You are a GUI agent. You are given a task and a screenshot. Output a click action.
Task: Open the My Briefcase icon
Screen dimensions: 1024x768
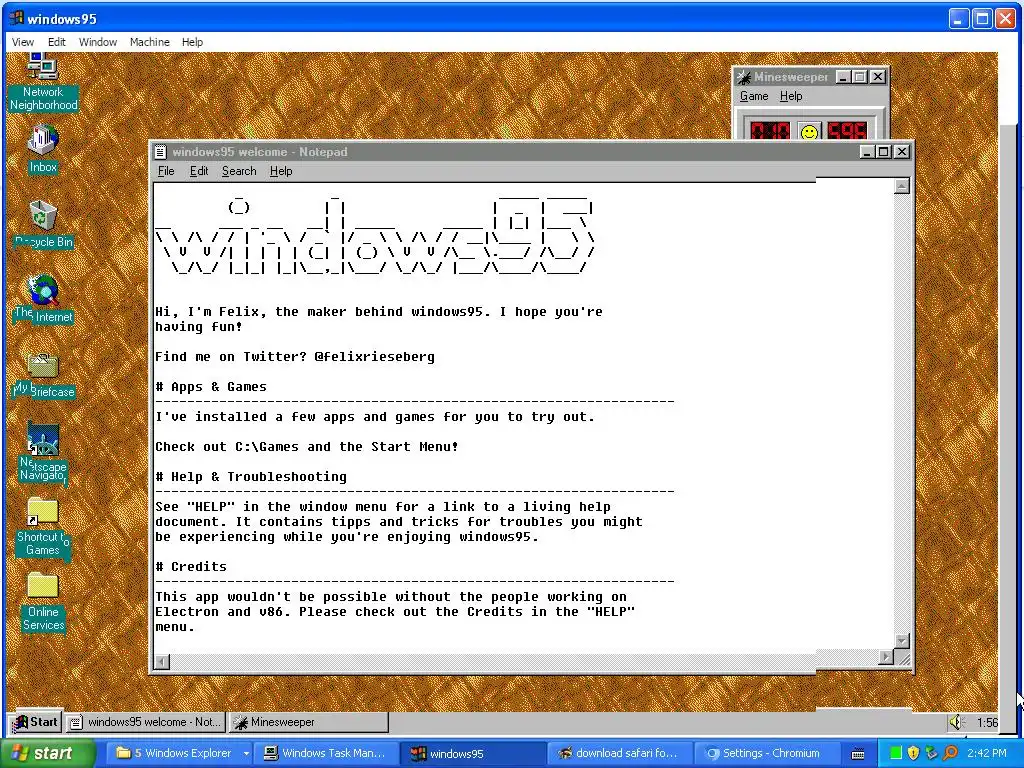(43, 375)
